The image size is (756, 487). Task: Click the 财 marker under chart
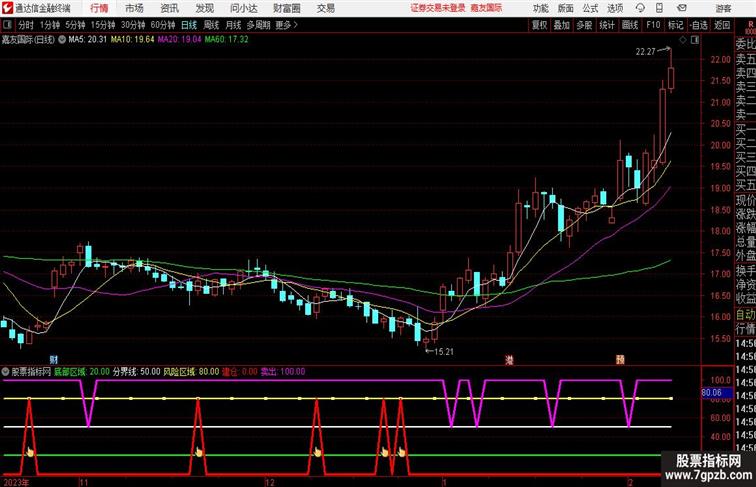pos(54,359)
